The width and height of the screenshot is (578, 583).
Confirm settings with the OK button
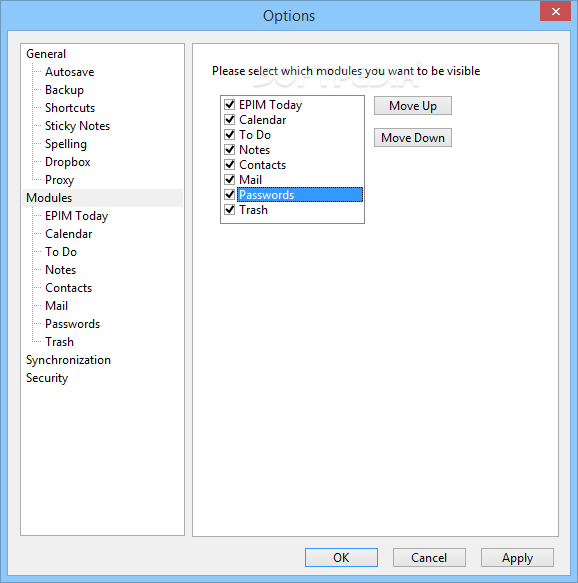(341, 557)
